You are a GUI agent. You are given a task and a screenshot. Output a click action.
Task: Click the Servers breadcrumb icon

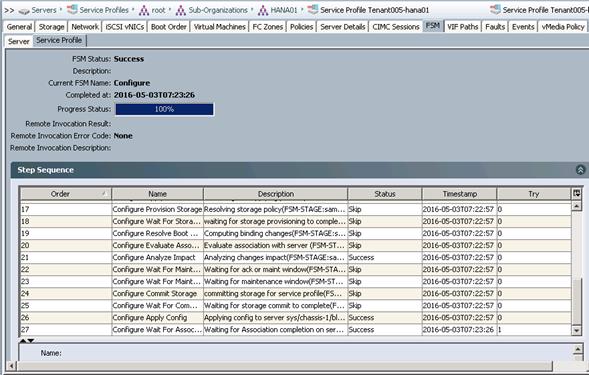pos(24,11)
